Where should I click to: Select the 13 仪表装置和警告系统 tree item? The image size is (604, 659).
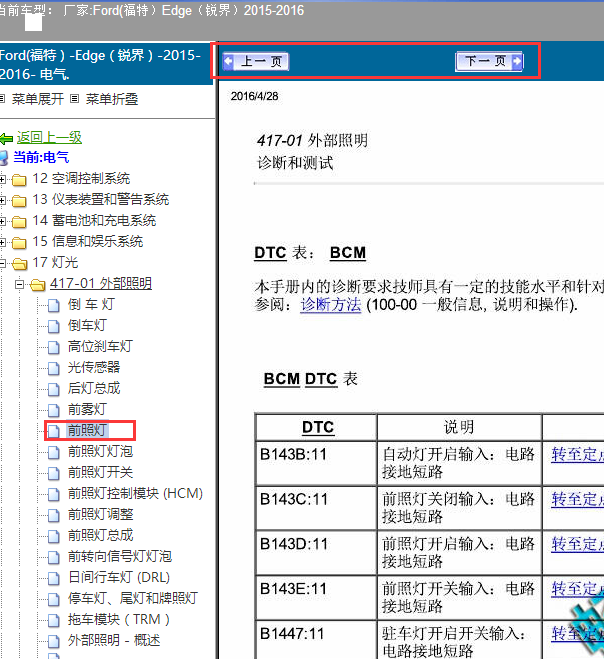coord(100,200)
